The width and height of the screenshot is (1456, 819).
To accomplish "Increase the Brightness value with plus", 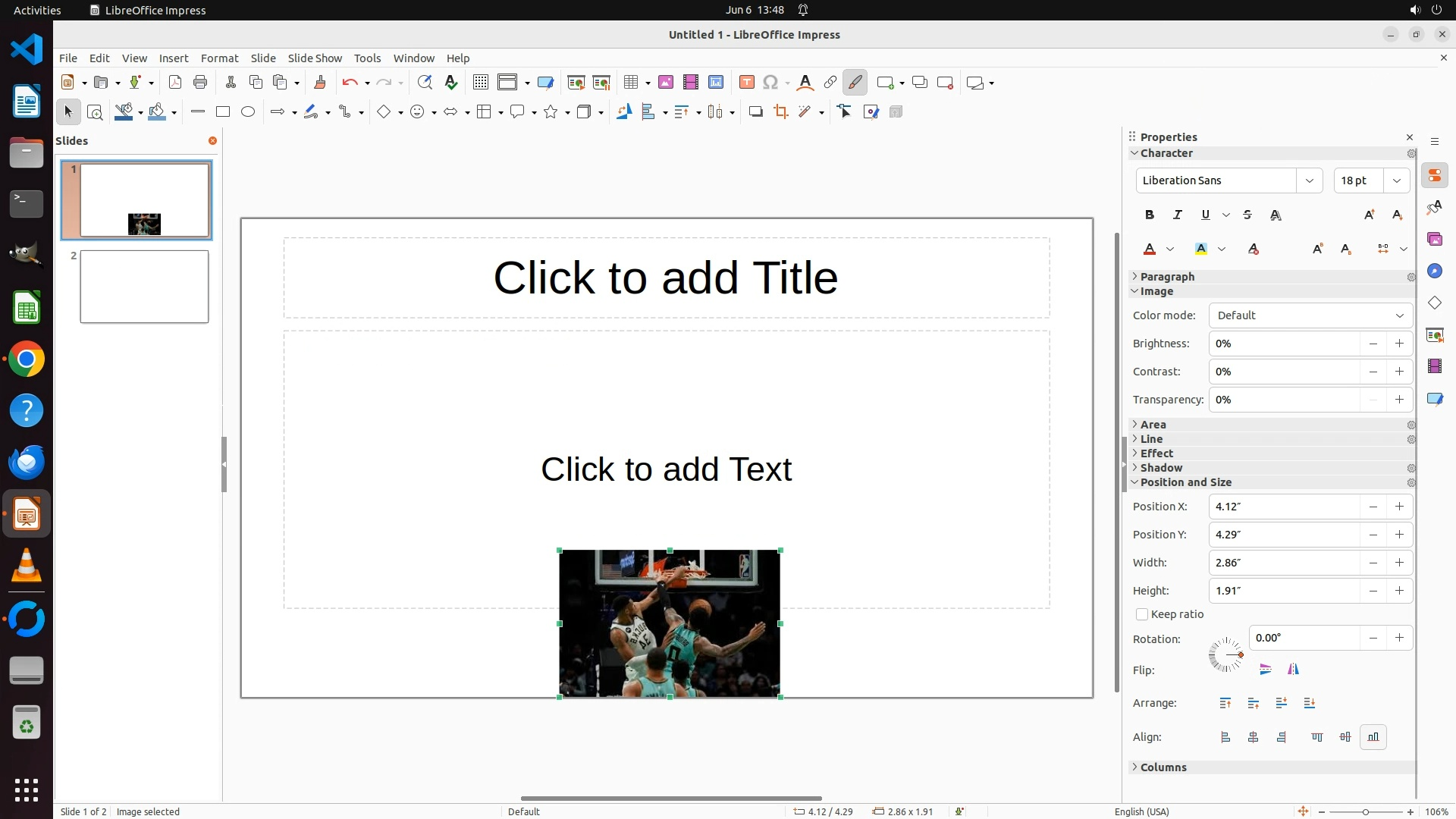I will point(1399,344).
